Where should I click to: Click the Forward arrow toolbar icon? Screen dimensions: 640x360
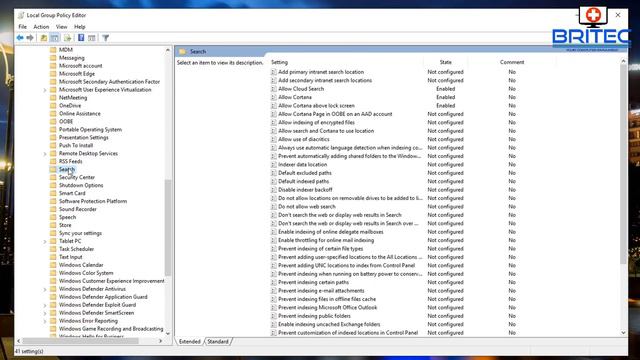(30, 38)
